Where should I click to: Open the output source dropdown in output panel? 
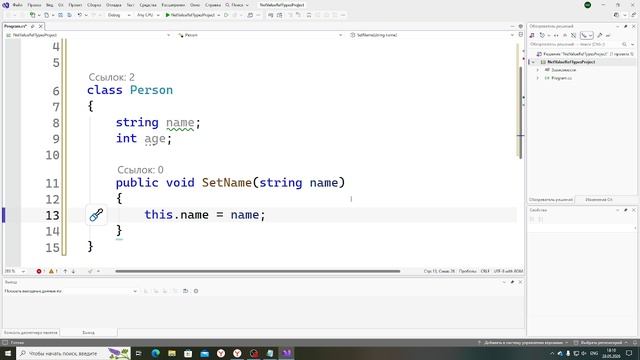coord(71,291)
